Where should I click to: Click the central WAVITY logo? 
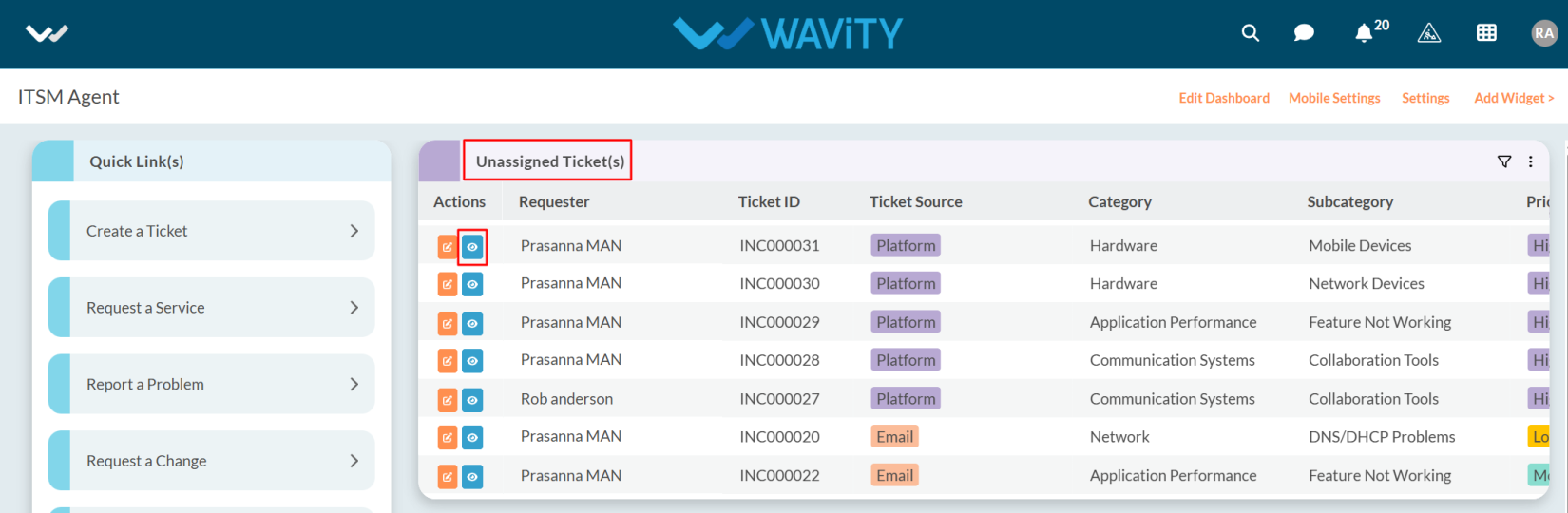[x=788, y=34]
